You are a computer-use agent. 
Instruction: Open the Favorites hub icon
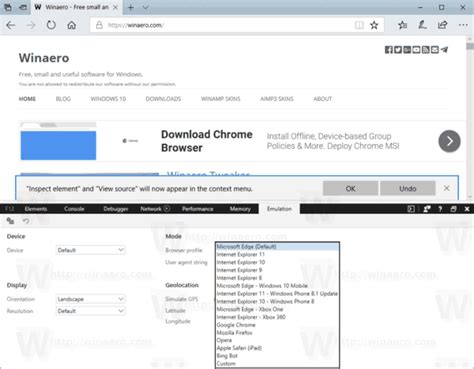pyautogui.click(x=402, y=25)
